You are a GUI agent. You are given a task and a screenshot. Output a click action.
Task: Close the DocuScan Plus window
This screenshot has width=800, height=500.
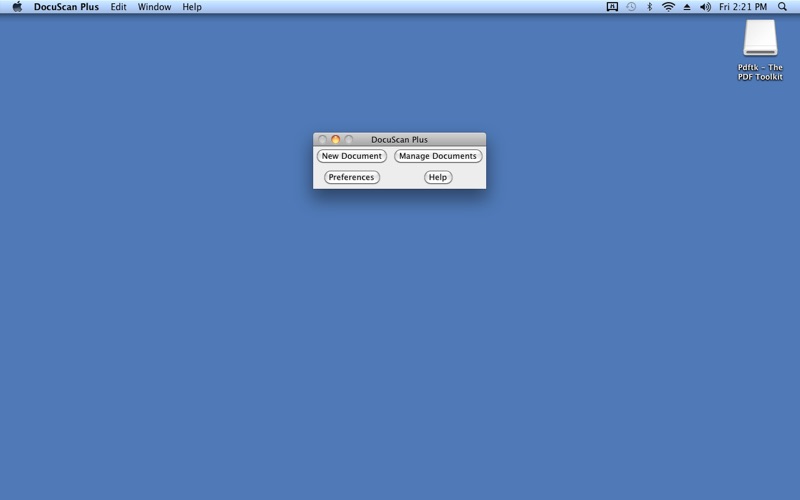(322, 139)
